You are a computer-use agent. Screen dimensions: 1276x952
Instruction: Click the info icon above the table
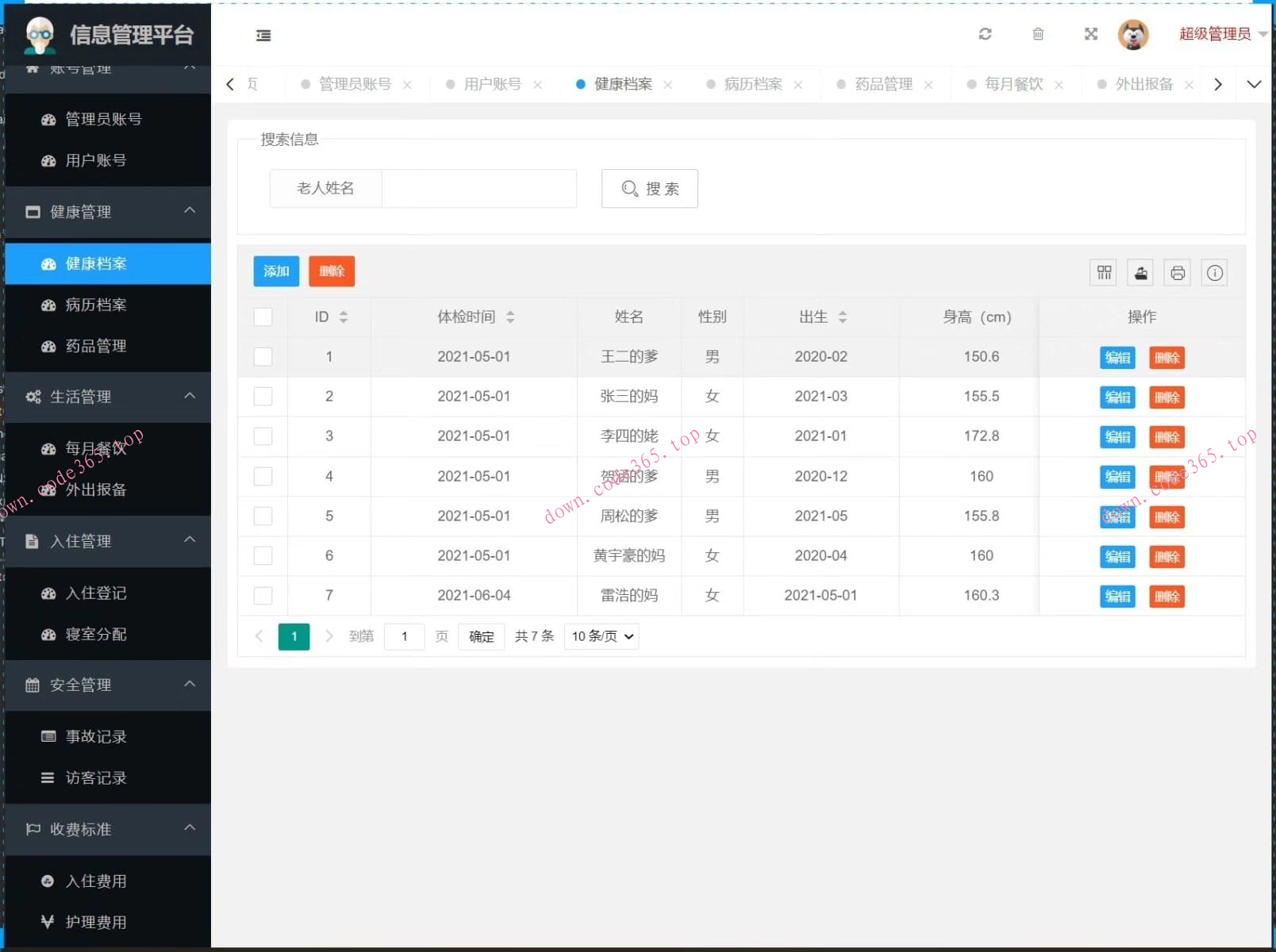tap(1215, 272)
